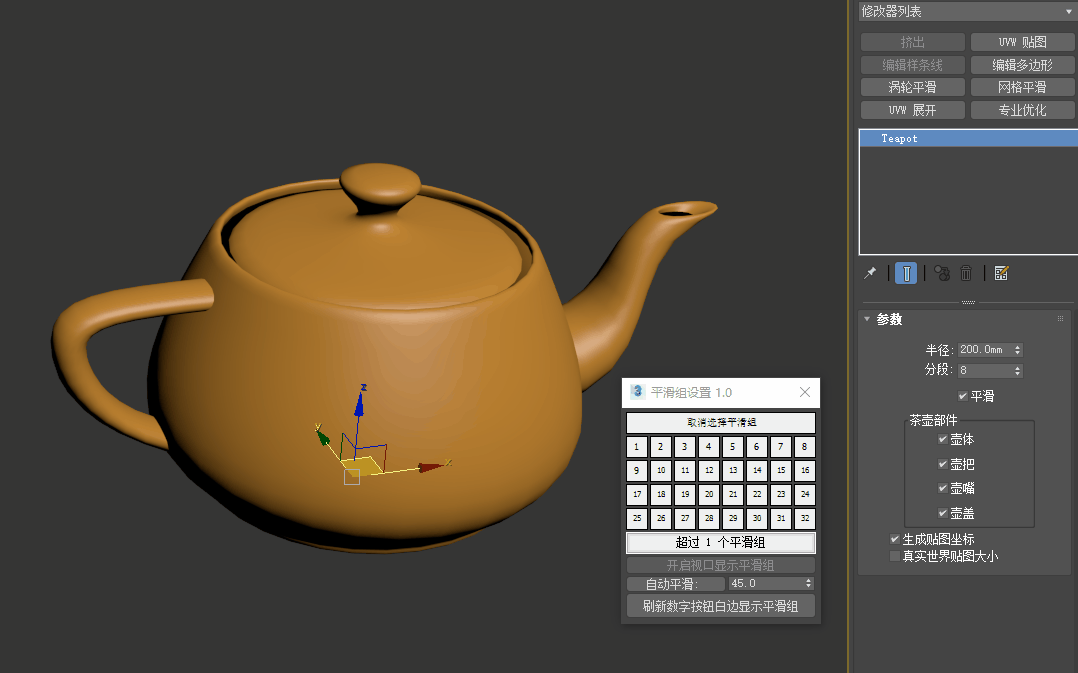Screen dimensions: 1078x673
Task: Click make unique modifier icon
Action: click(x=942, y=274)
